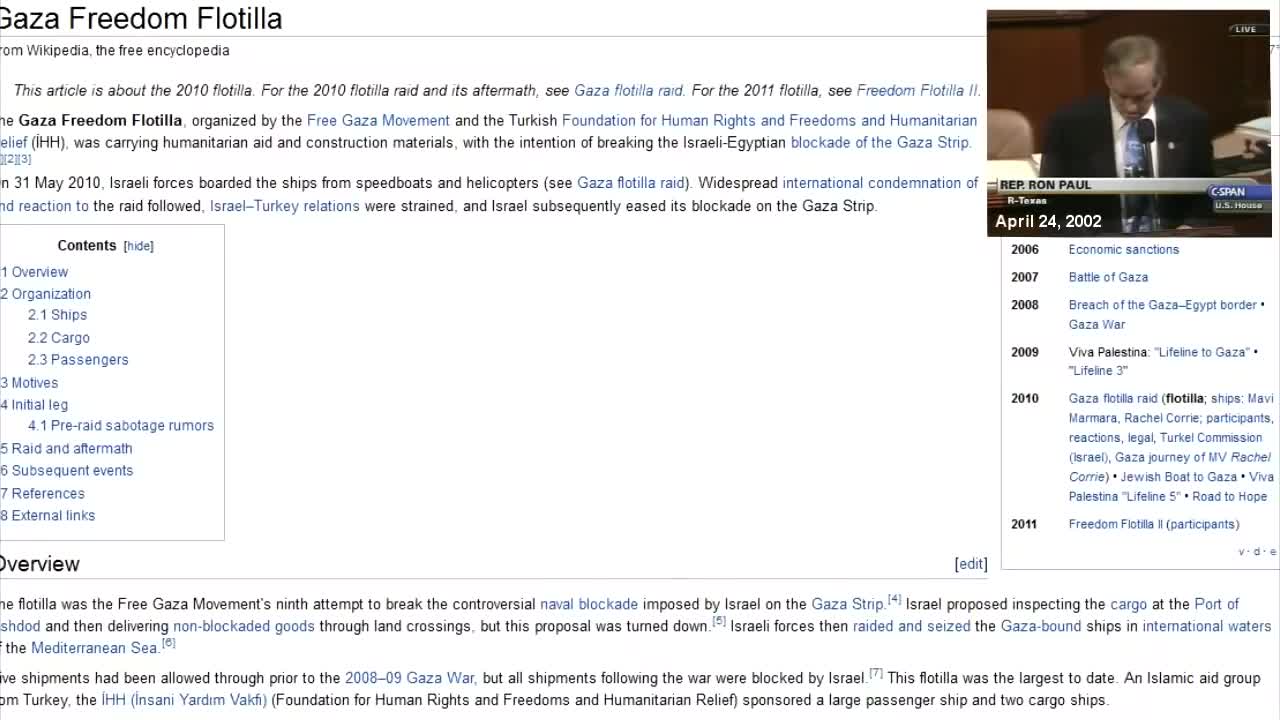Open the Mediterranean Sea link
Viewport: 1280px width, 720px height.
pyautogui.click(x=94, y=648)
